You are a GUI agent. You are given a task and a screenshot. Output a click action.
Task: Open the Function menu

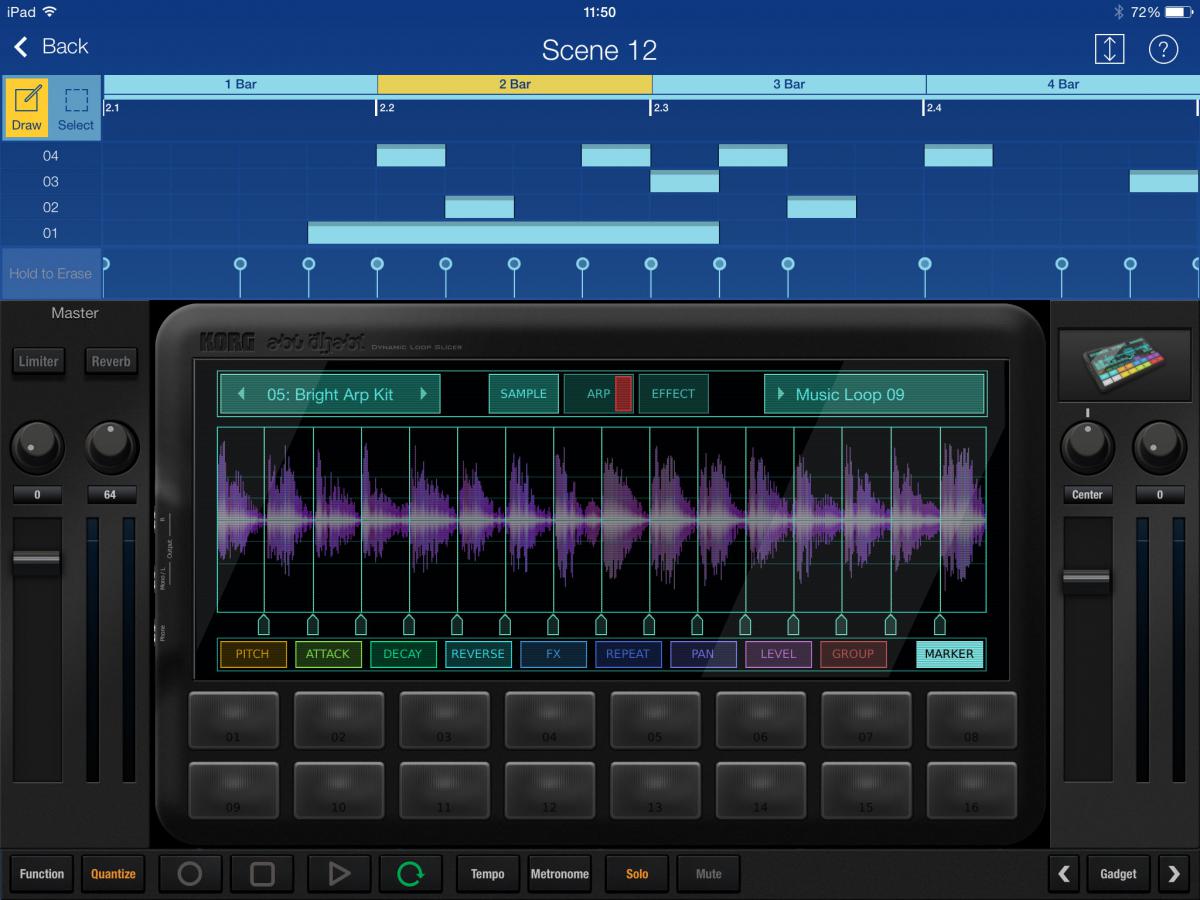pyautogui.click(x=42, y=874)
